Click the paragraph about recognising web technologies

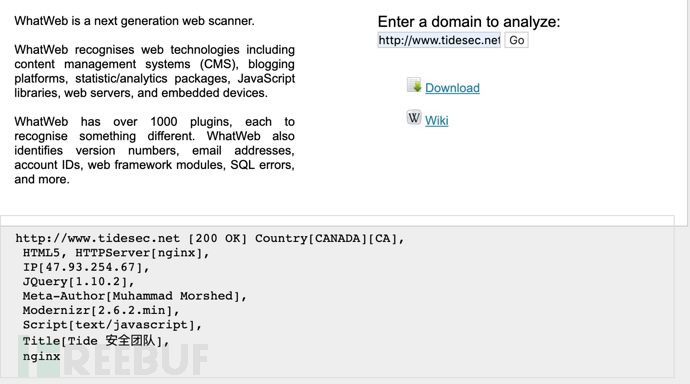(x=154, y=71)
